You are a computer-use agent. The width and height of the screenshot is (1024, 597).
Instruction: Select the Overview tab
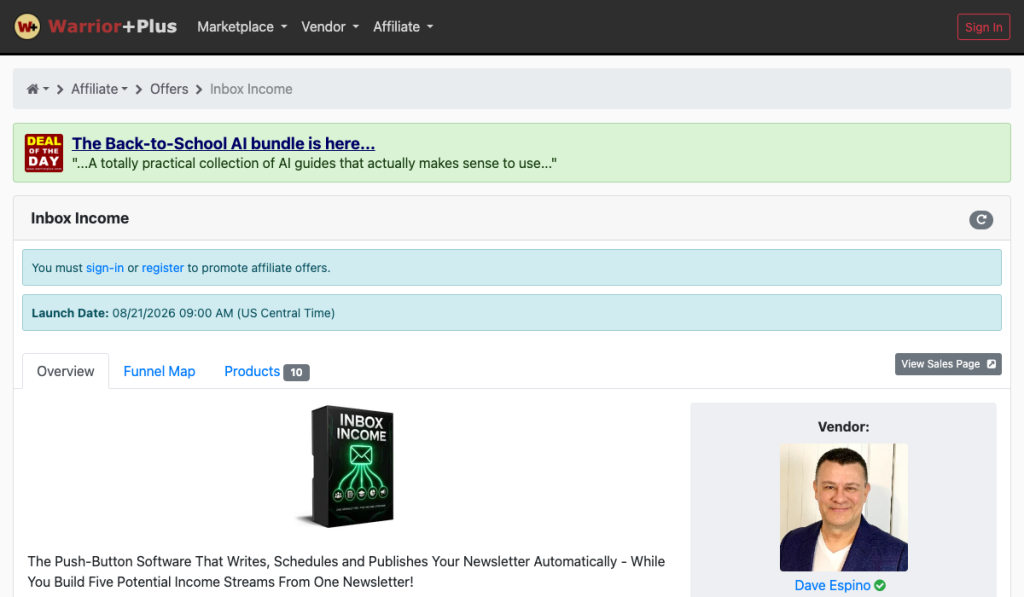tap(65, 371)
